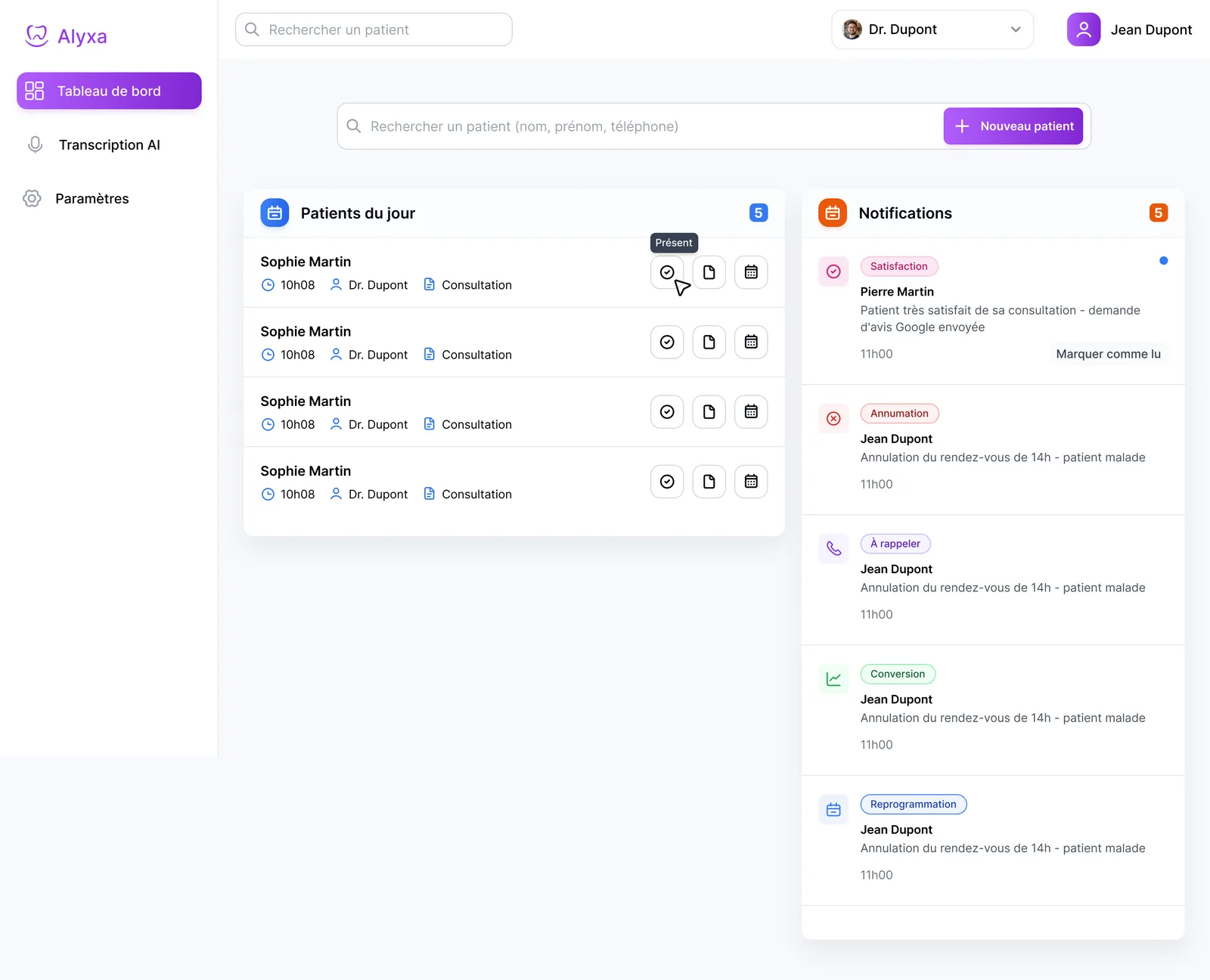Click document icon in second Sophie Martin row
The image size is (1210, 980).
click(x=709, y=342)
